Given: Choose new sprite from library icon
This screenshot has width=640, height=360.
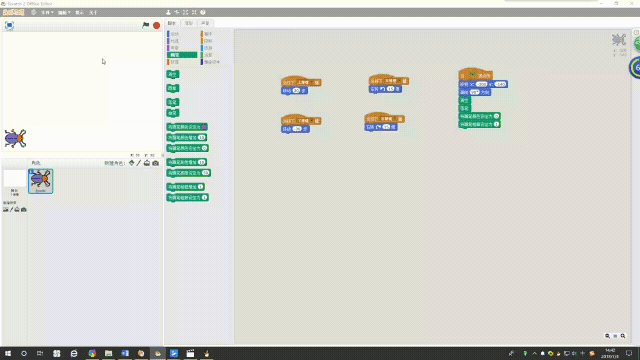Looking at the screenshot, I should click(131, 163).
